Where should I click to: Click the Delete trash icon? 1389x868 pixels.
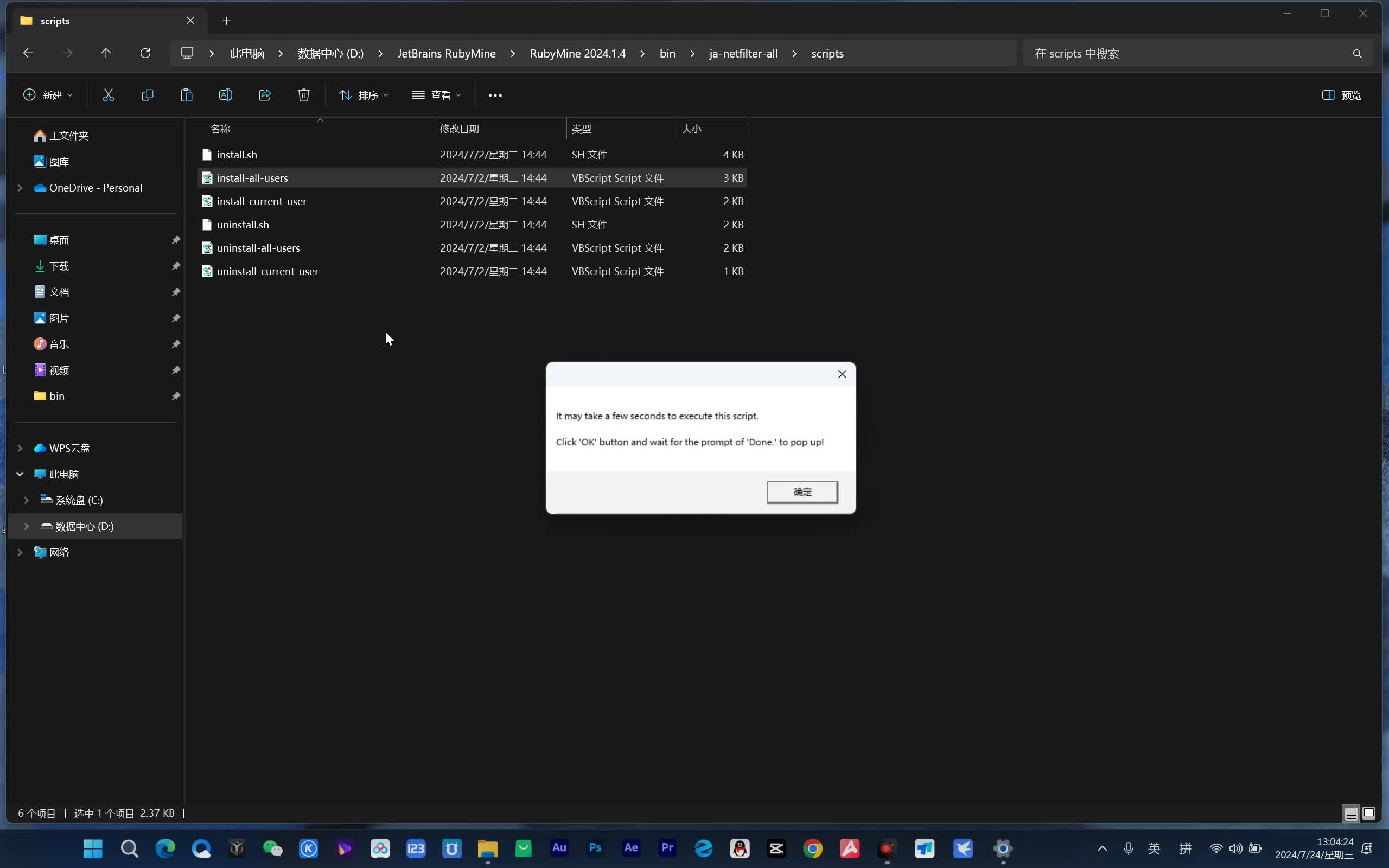(x=304, y=95)
